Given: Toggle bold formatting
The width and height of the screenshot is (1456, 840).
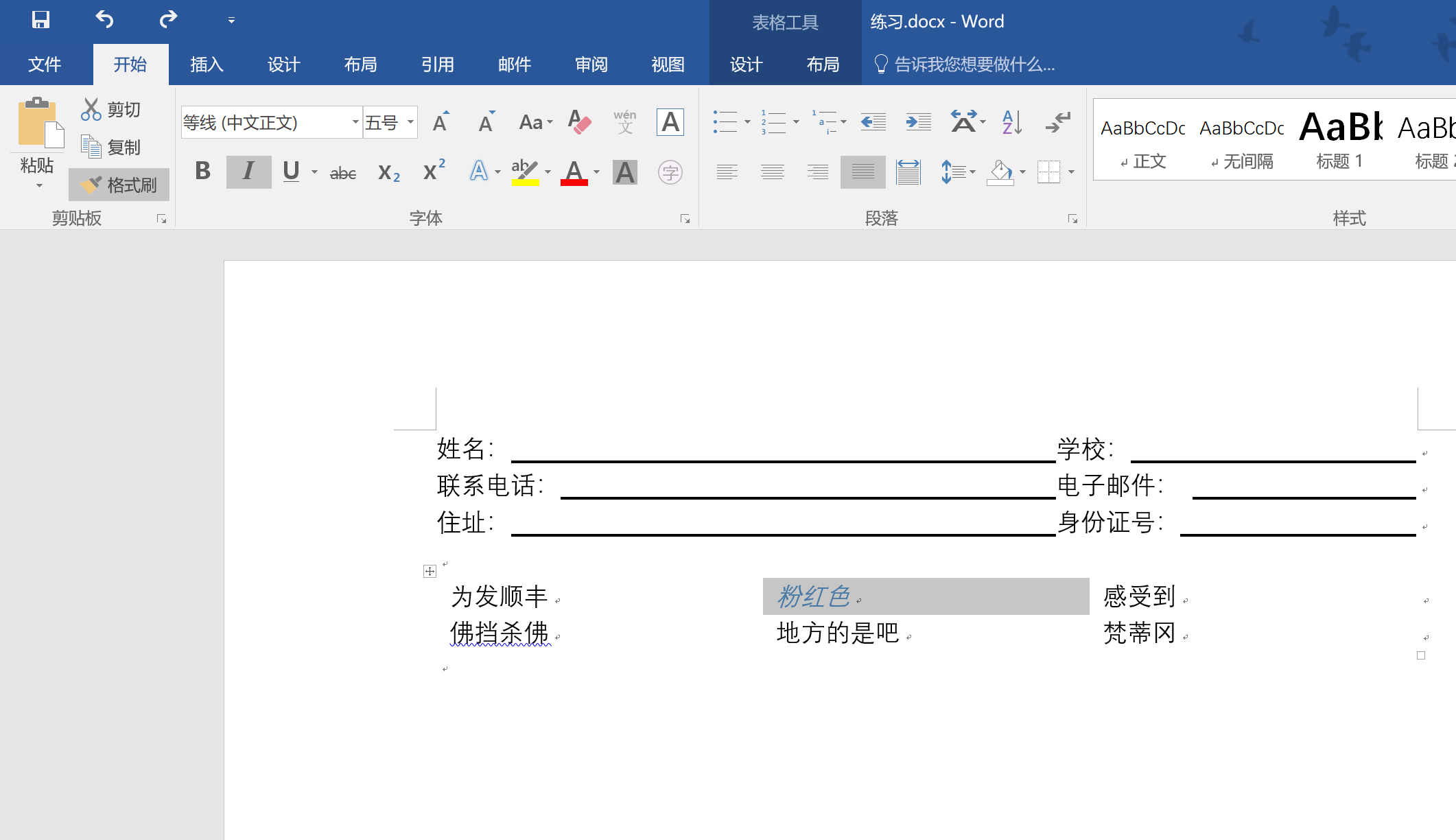Looking at the screenshot, I should pos(202,172).
